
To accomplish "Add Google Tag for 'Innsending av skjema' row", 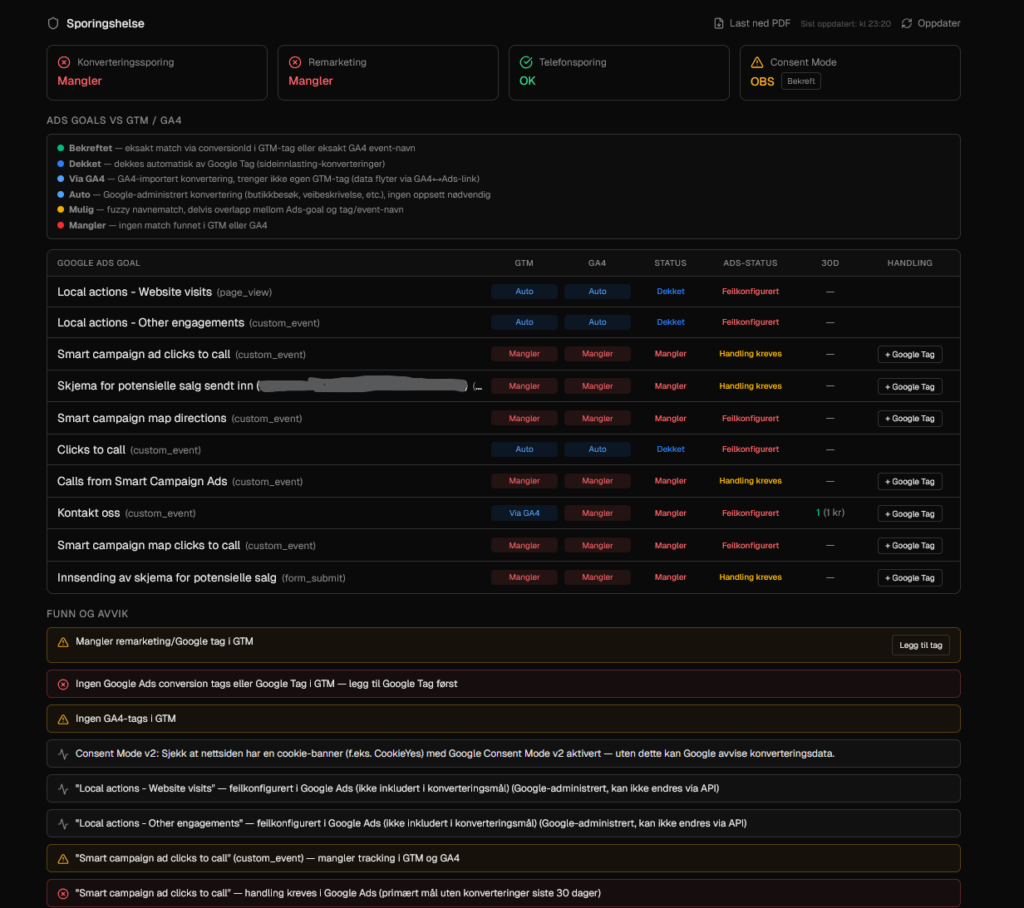I will pyautogui.click(x=909, y=578).
